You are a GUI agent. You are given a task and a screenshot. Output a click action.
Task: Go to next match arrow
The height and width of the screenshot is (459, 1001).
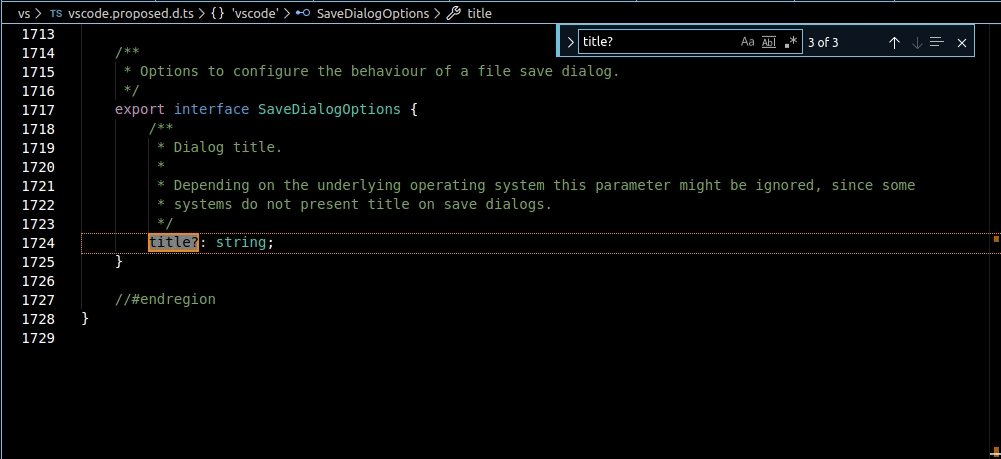point(917,43)
